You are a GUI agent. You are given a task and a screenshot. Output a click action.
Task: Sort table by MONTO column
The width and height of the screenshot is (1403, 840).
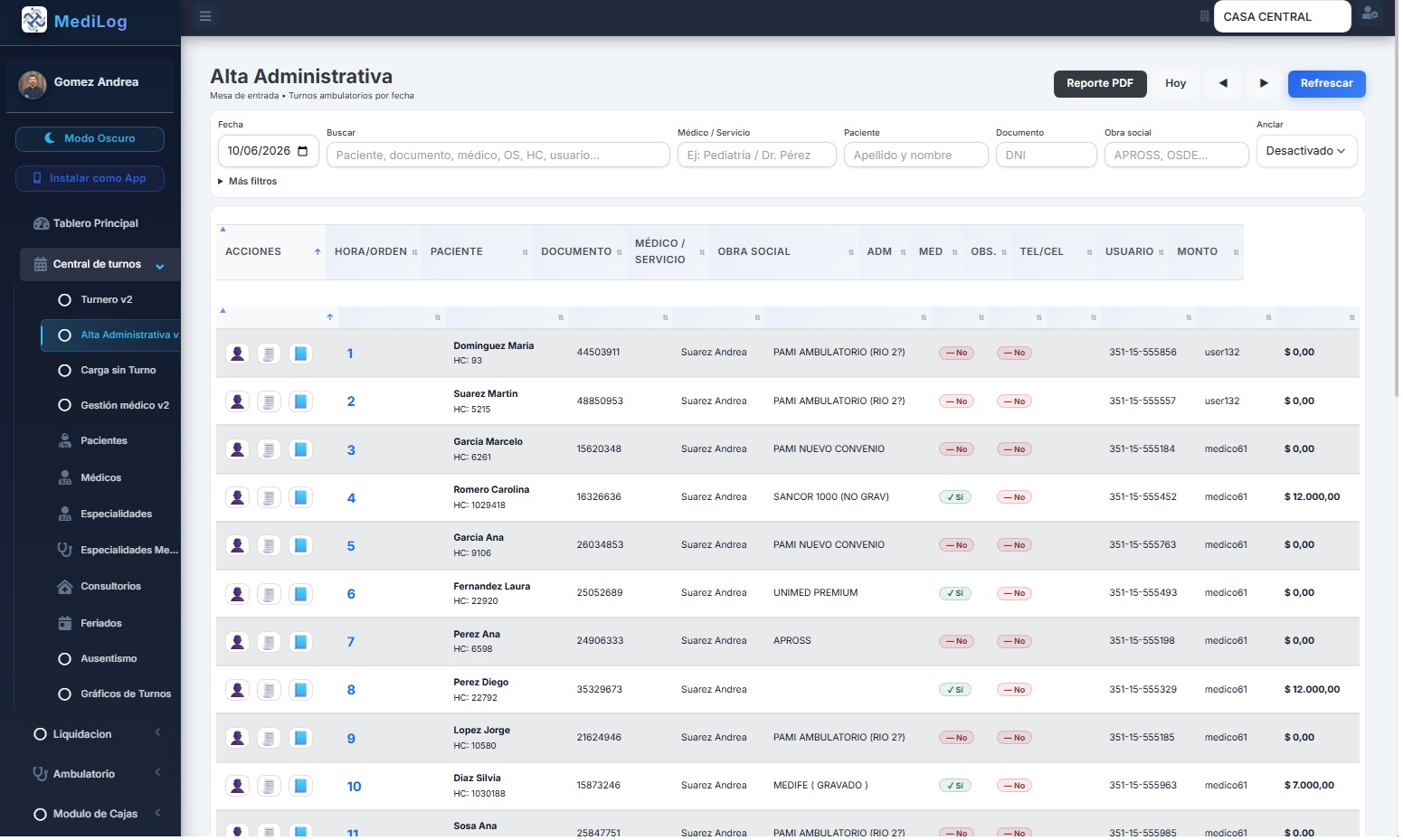click(1207, 251)
